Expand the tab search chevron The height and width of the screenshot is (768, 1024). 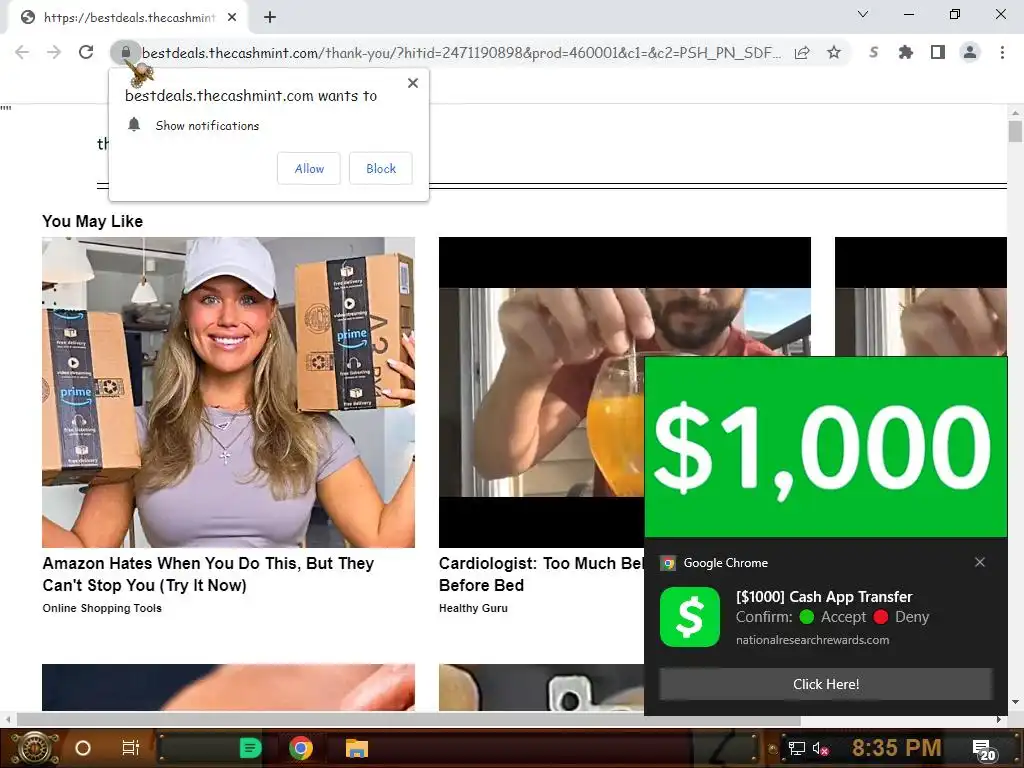pos(863,14)
